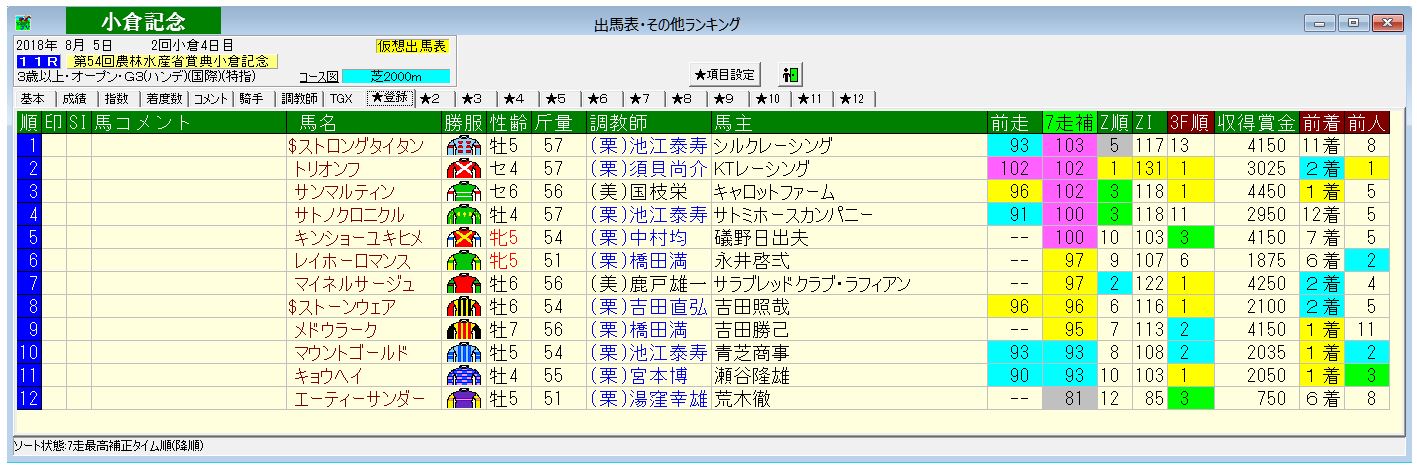The image size is (1417, 470).
Task: Select the horse name サンマルティン
Action: click(x=345, y=191)
